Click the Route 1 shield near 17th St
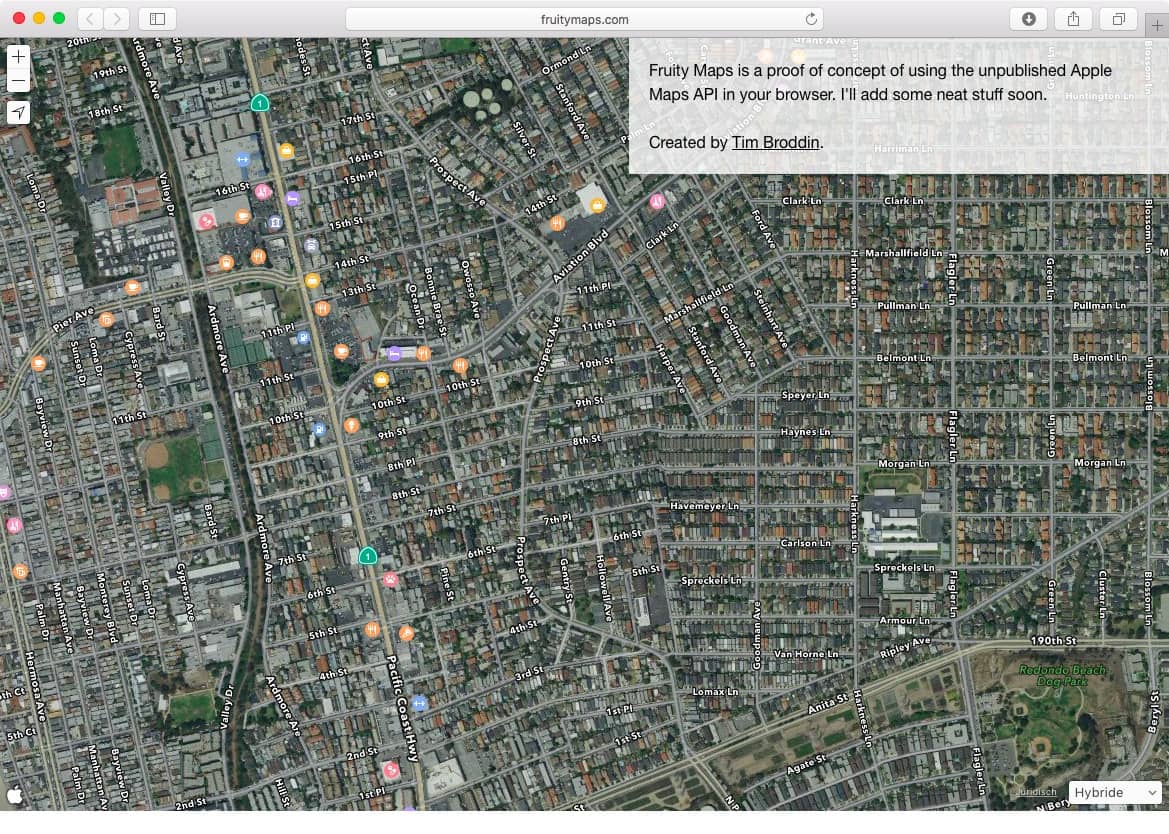This screenshot has height=834, width=1169. pyautogui.click(x=260, y=103)
